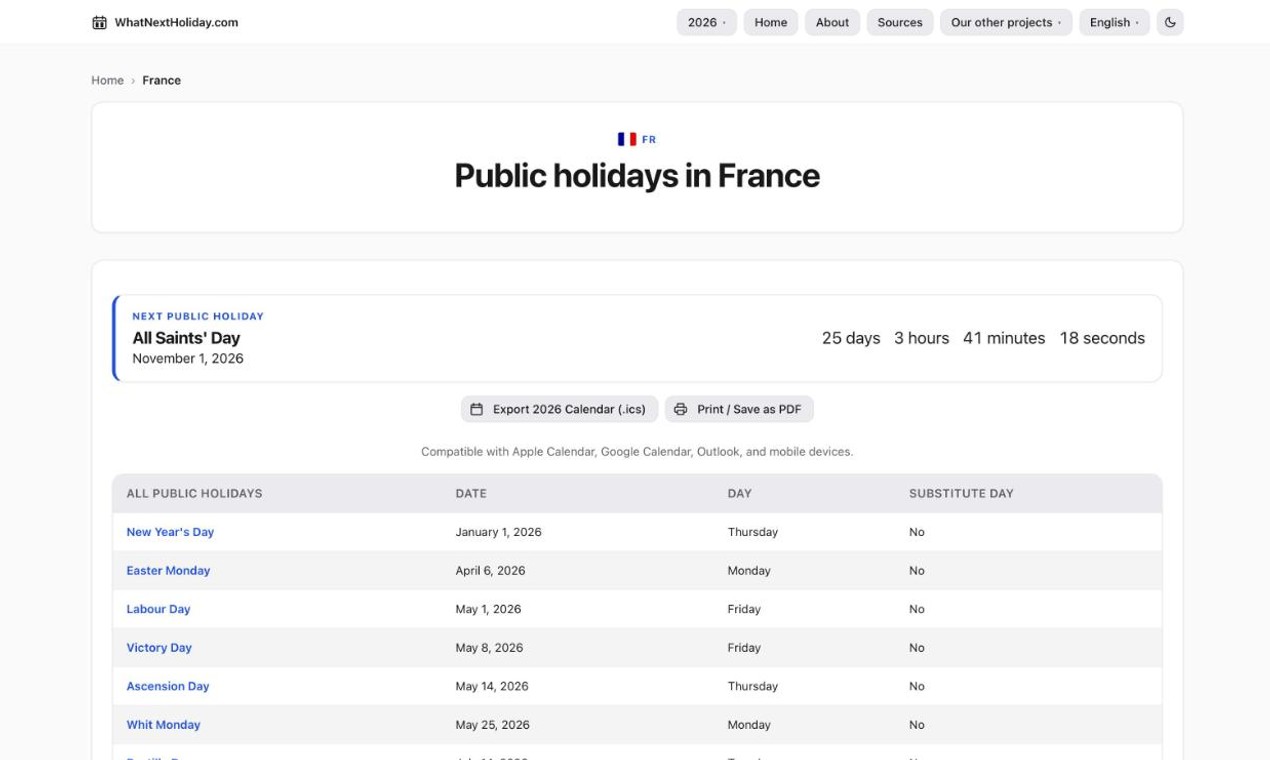The image size is (1270, 760).
Task: Open the Sources page
Action: click(900, 22)
